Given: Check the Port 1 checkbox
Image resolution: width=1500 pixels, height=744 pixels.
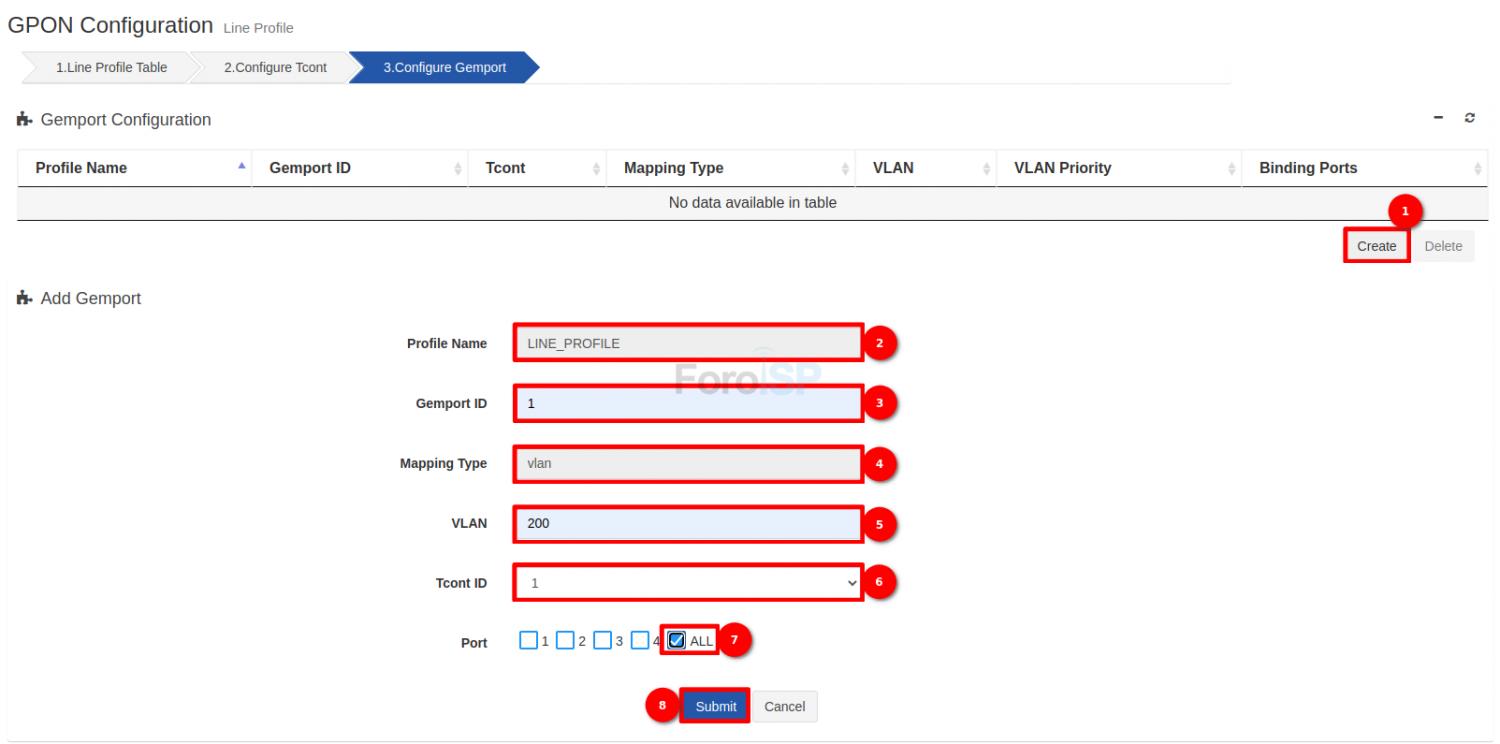Looking at the screenshot, I should 529,641.
